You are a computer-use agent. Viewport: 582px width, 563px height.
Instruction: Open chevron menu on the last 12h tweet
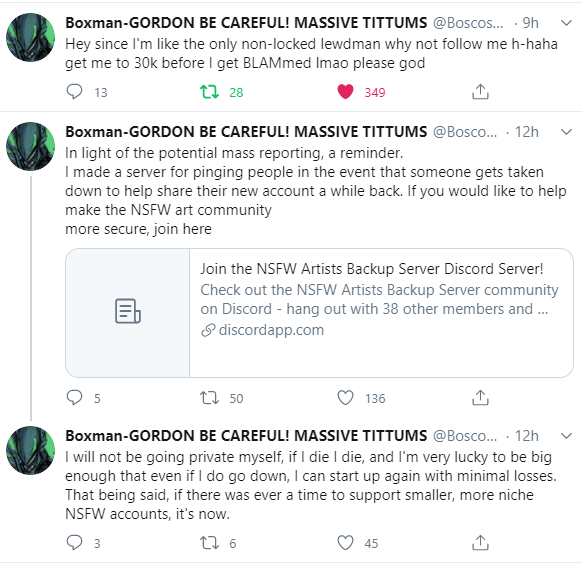point(566,436)
